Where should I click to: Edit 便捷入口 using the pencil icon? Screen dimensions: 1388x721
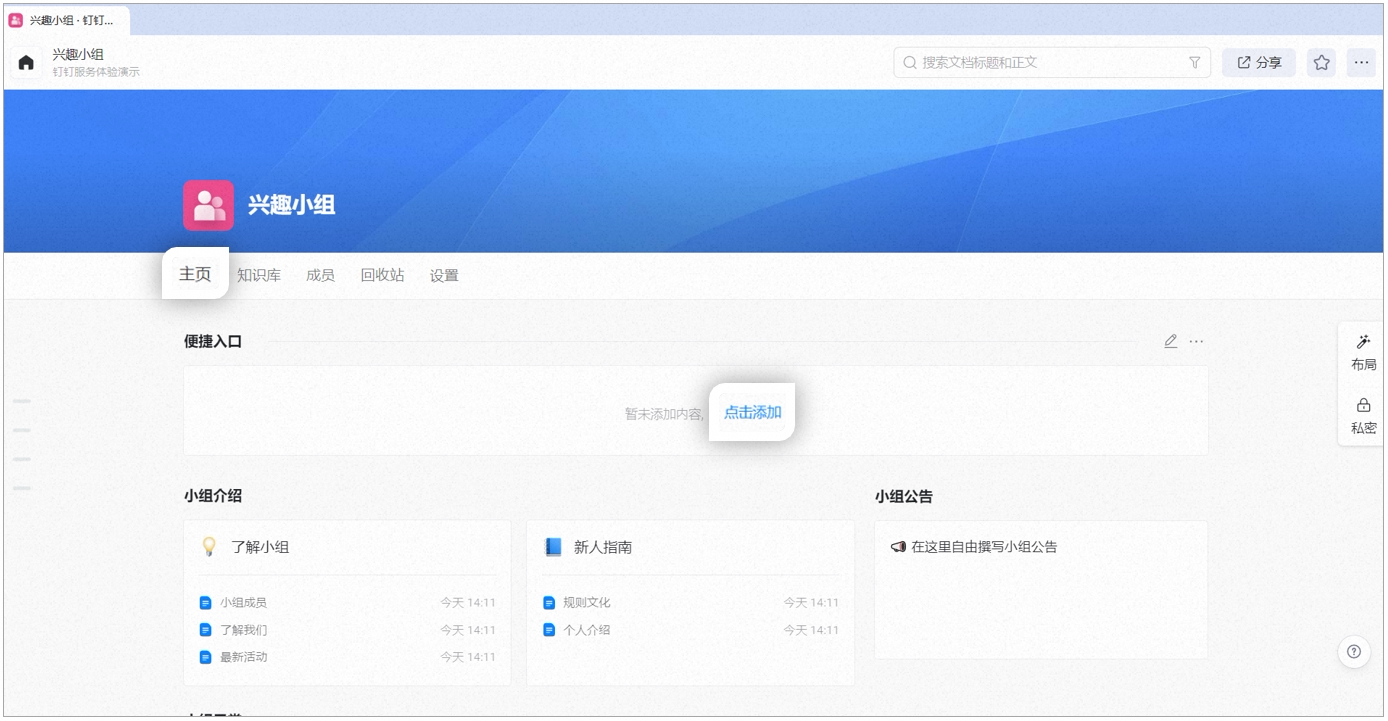coord(1170,341)
